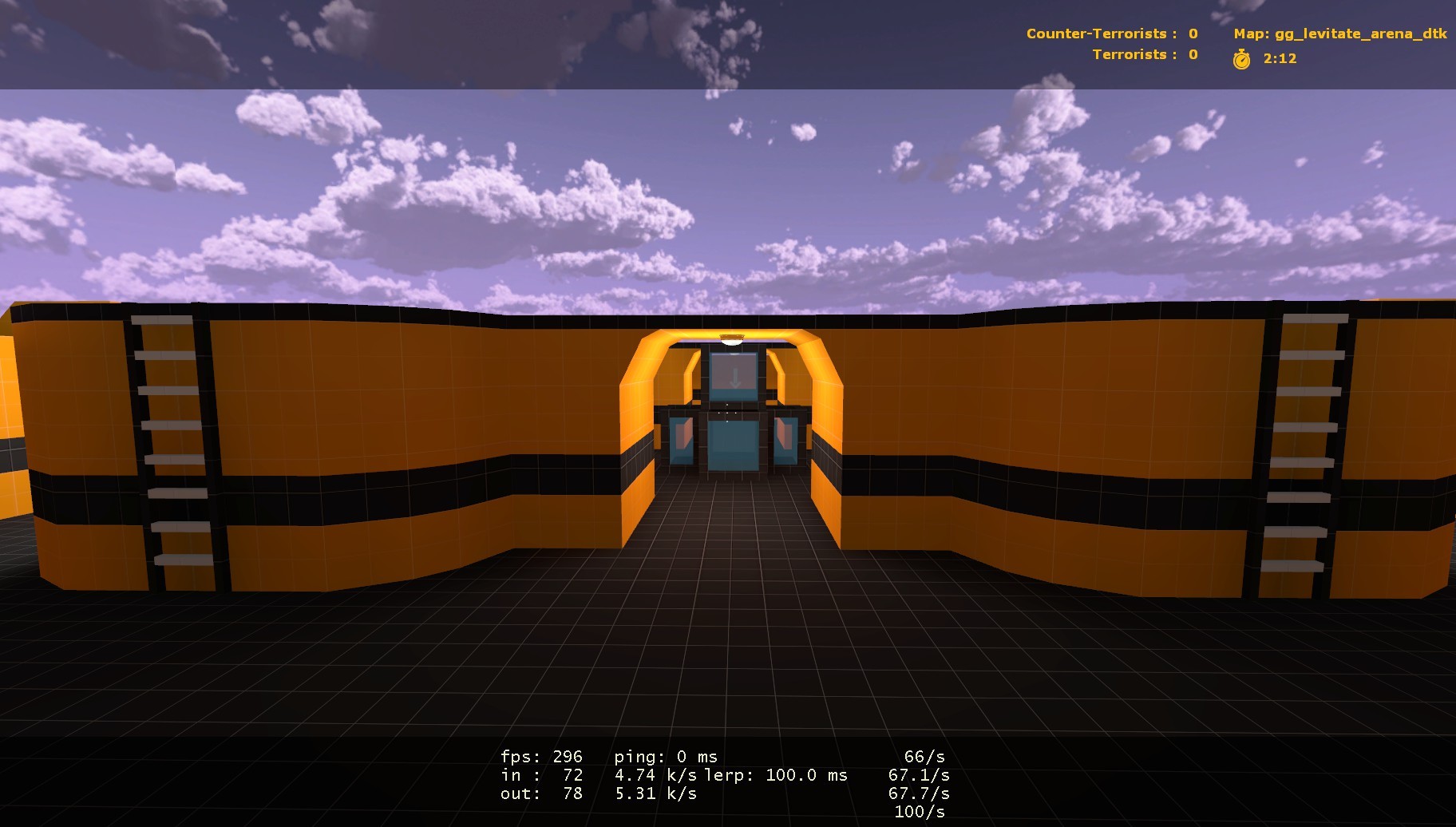Click the in: 72 net graph line
This screenshot has width=1456, height=827.
point(541,775)
